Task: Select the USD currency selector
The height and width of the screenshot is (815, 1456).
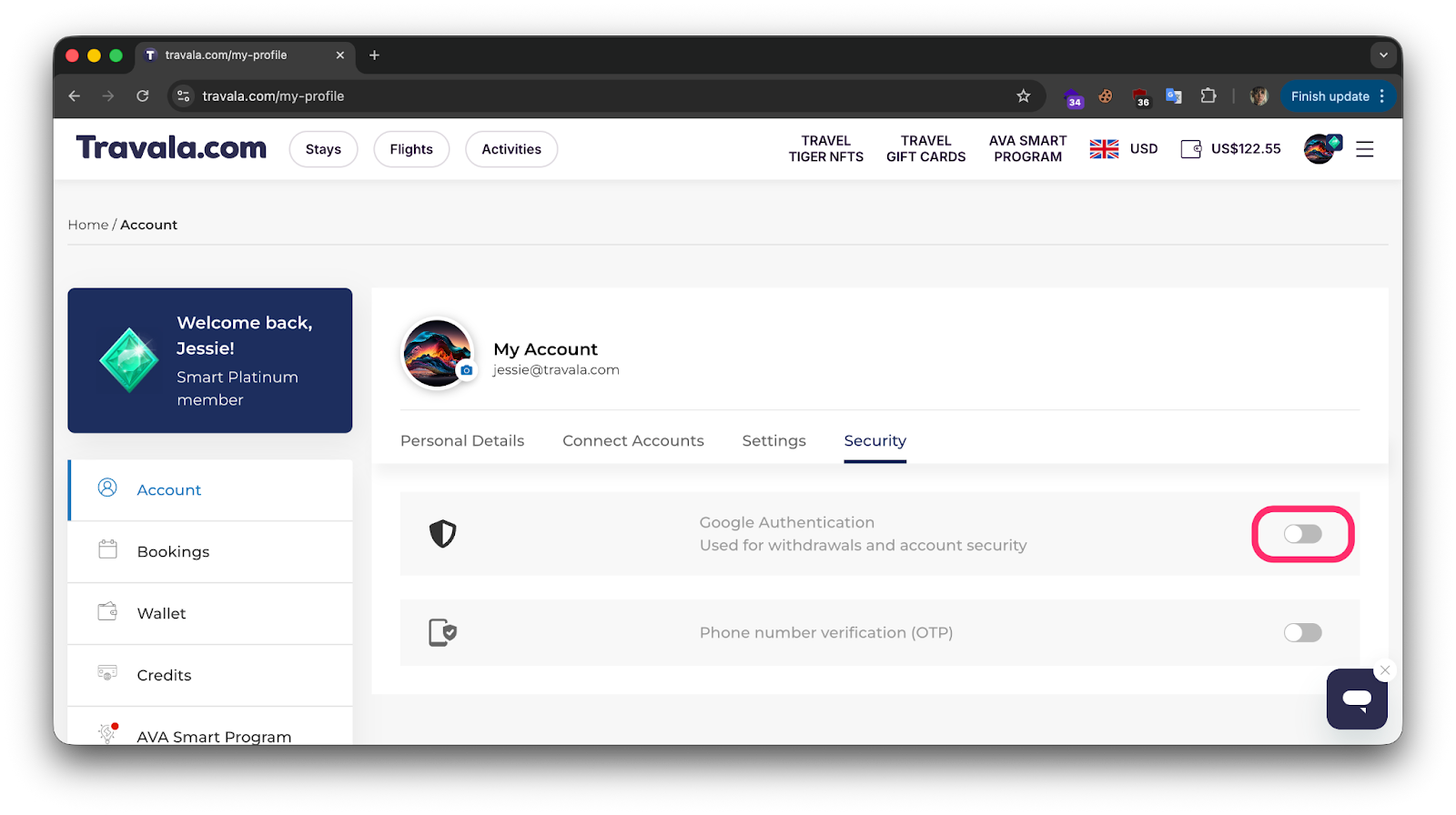Action: pos(1144,148)
